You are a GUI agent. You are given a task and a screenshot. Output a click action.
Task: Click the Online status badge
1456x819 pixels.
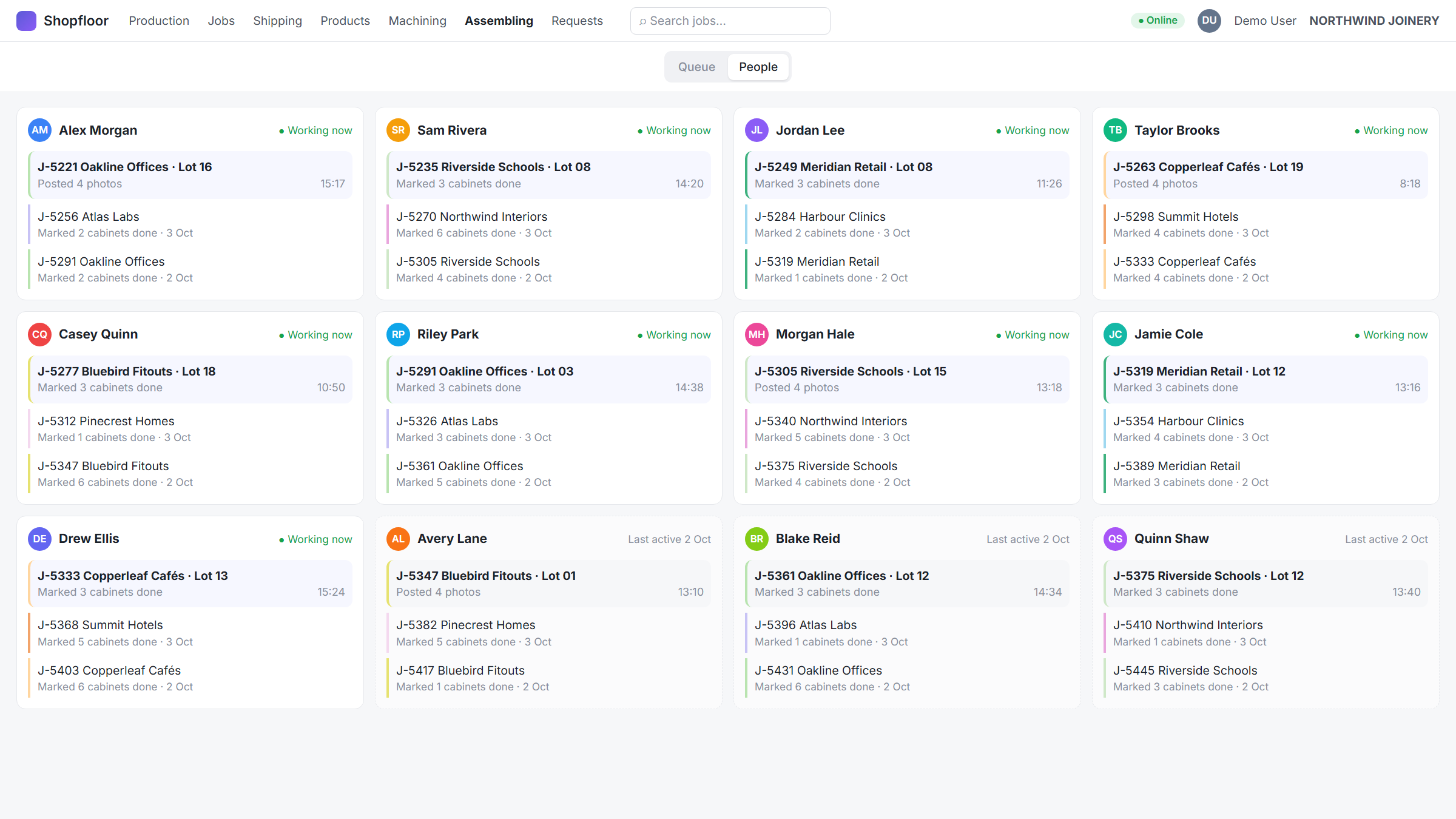(x=1158, y=21)
